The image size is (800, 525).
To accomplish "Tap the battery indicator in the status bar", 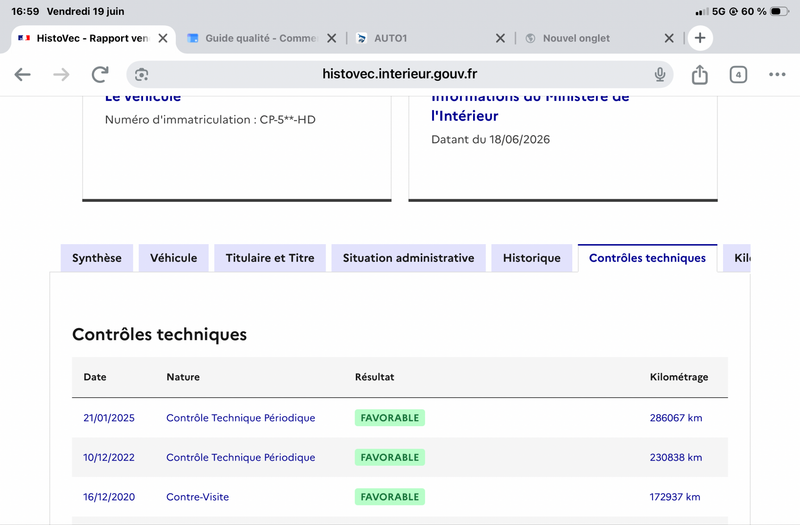I will point(780,11).
